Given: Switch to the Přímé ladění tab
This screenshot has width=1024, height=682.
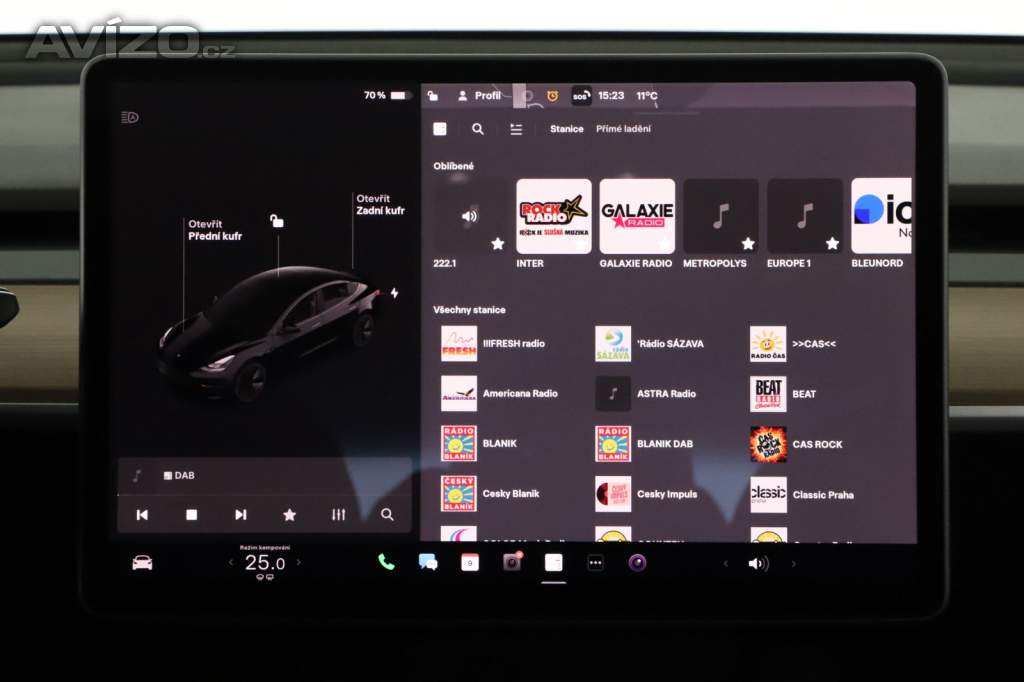Looking at the screenshot, I should (623, 129).
